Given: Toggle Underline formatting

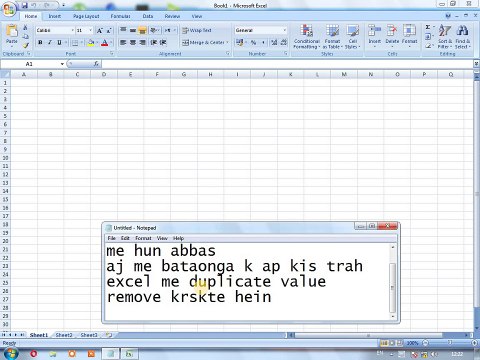Looking at the screenshot, I should point(59,42).
